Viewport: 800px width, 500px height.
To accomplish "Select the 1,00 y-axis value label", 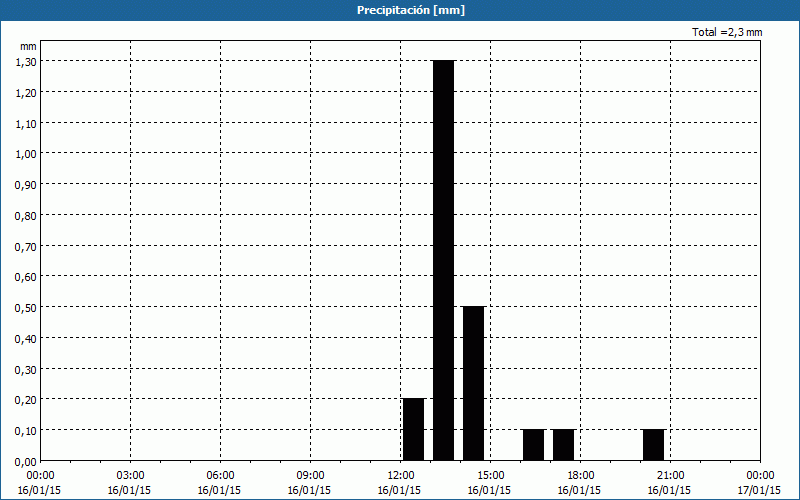I will [x=26, y=153].
